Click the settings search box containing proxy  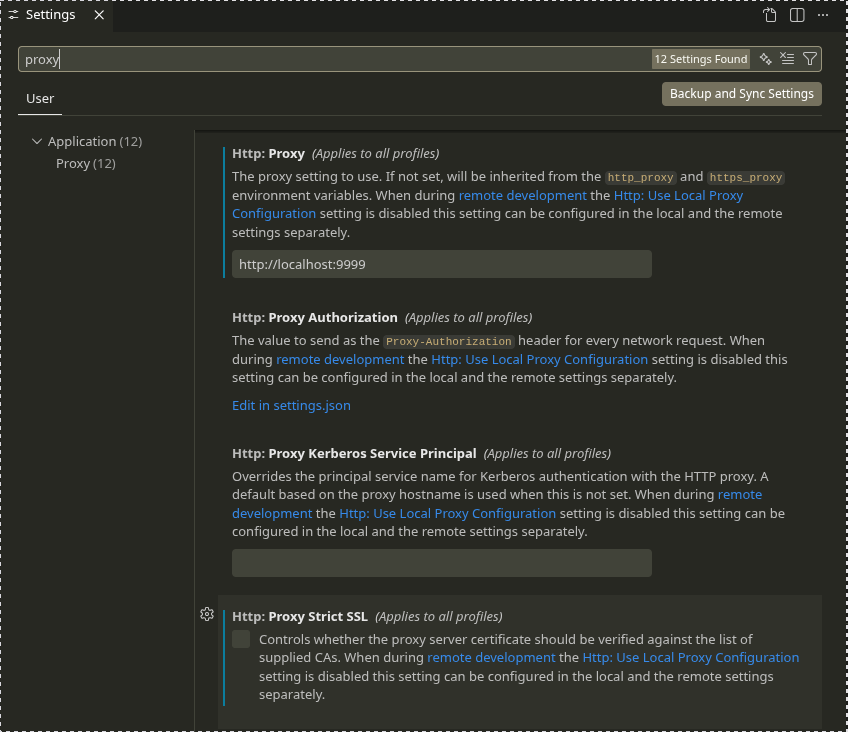330,59
